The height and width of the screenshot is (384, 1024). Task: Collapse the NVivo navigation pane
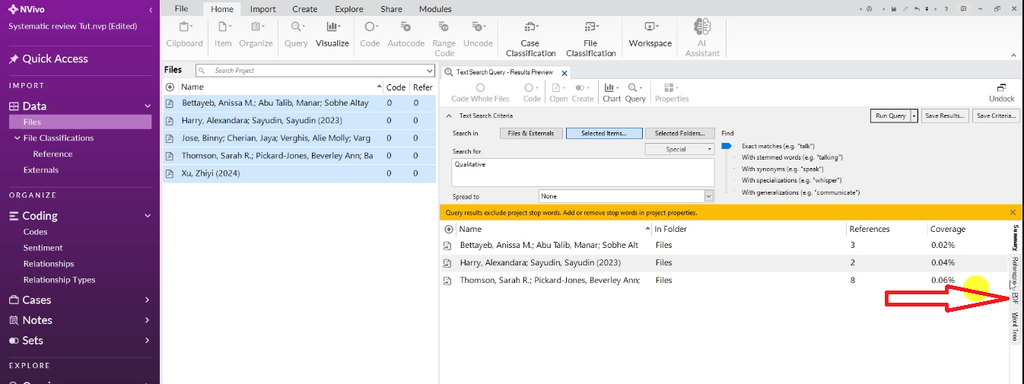(x=151, y=10)
